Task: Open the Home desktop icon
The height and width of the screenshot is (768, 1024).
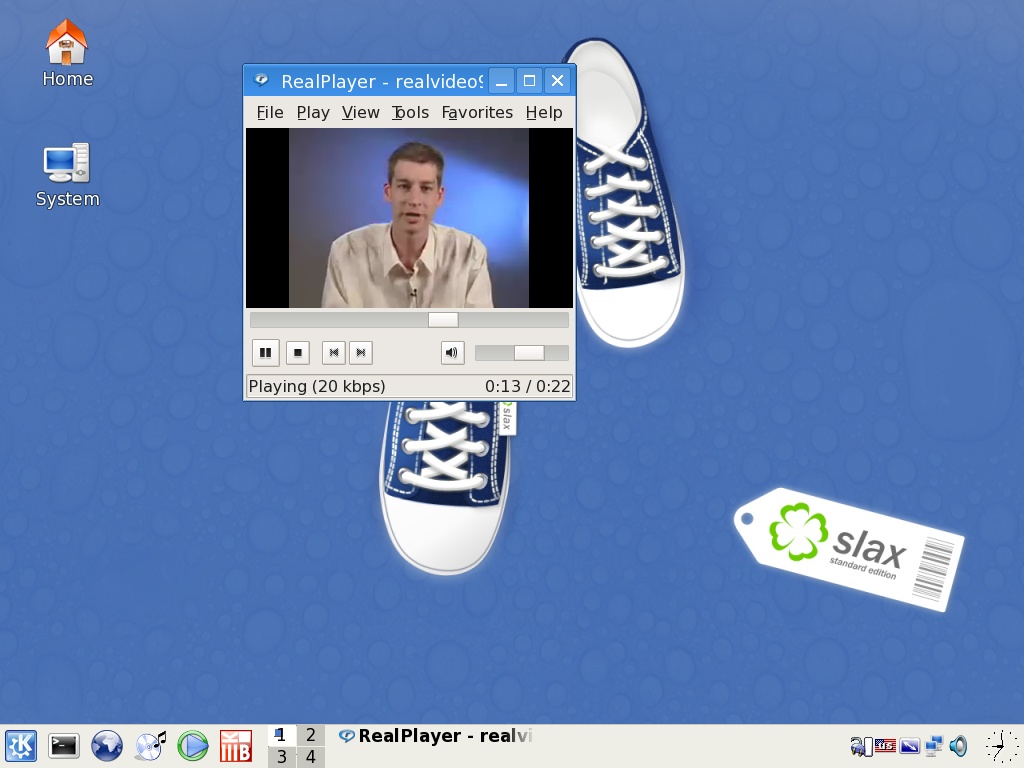Action: (x=67, y=54)
